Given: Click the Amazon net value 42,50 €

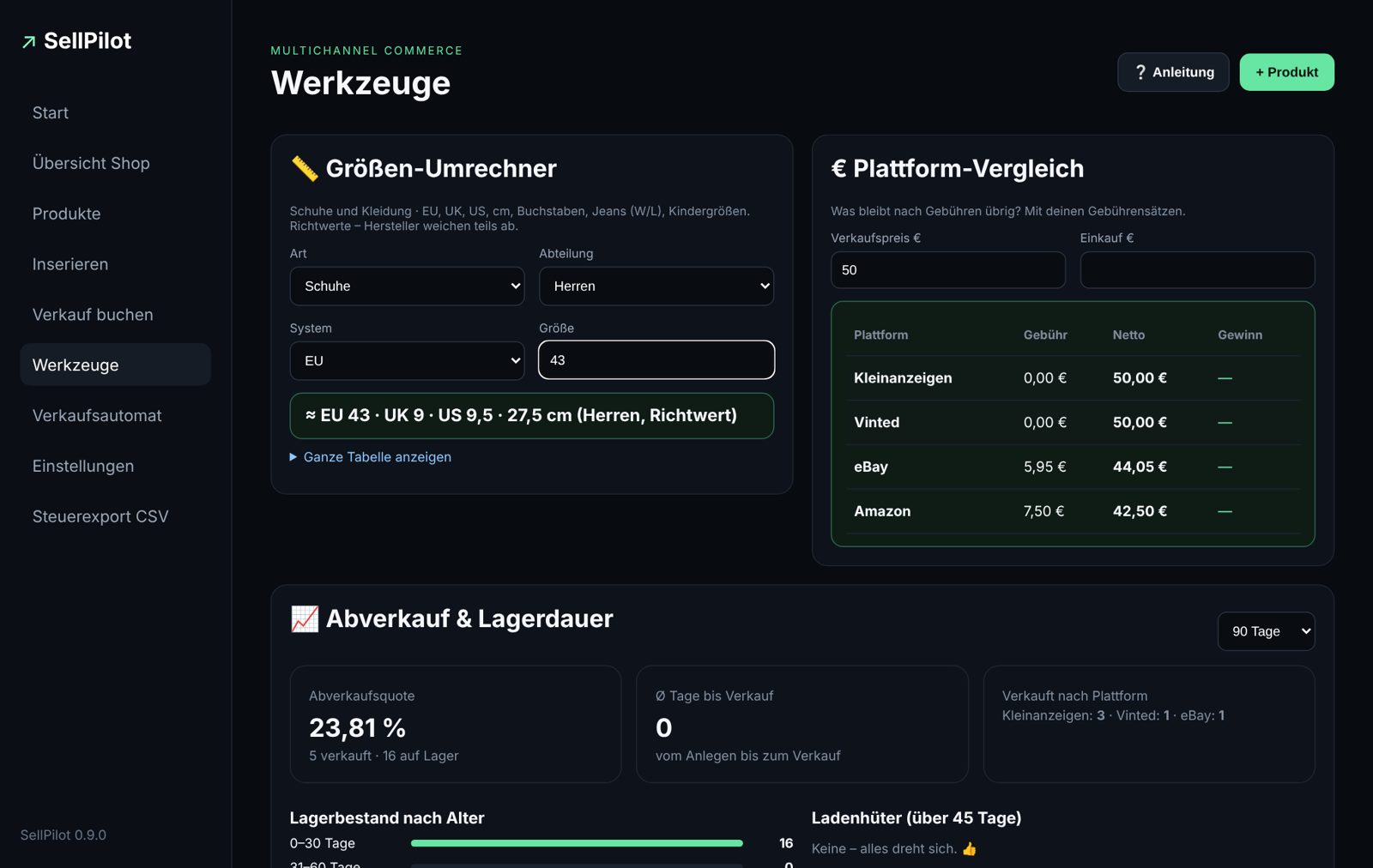Looking at the screenshot, I should coord(1140,511).
